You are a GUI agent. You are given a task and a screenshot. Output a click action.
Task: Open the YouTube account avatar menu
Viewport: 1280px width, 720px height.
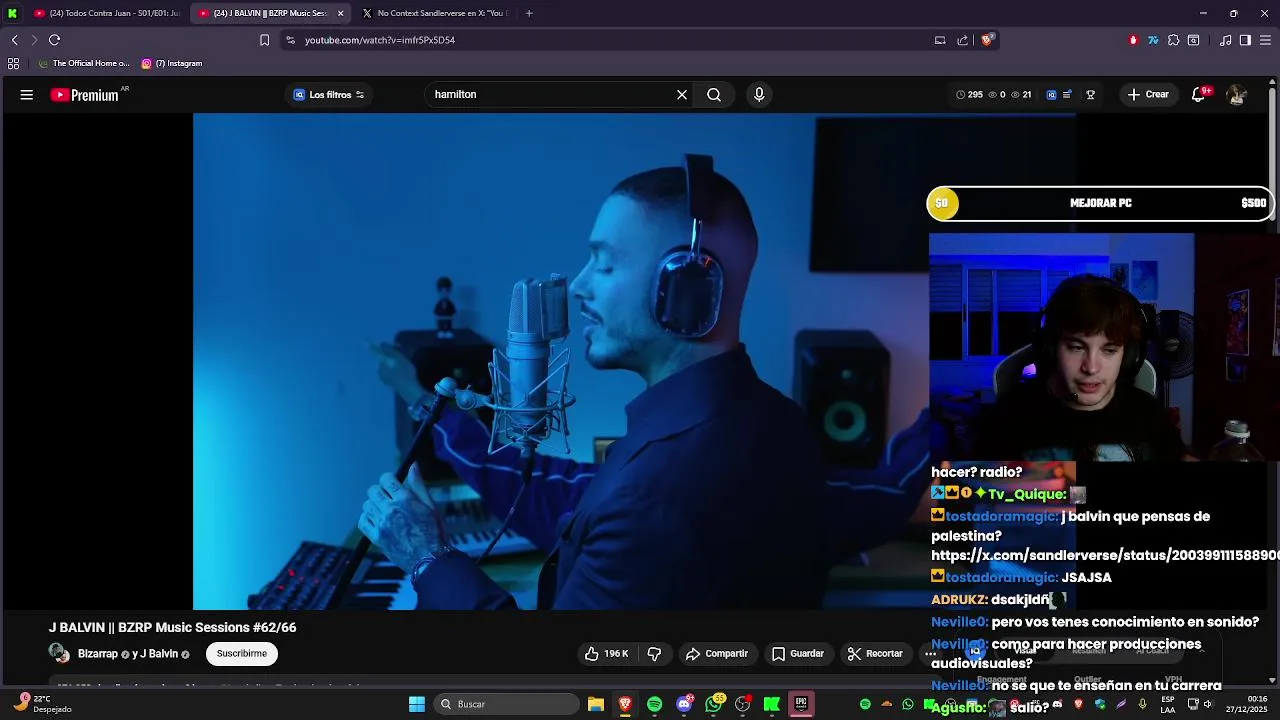[1236, 95]
